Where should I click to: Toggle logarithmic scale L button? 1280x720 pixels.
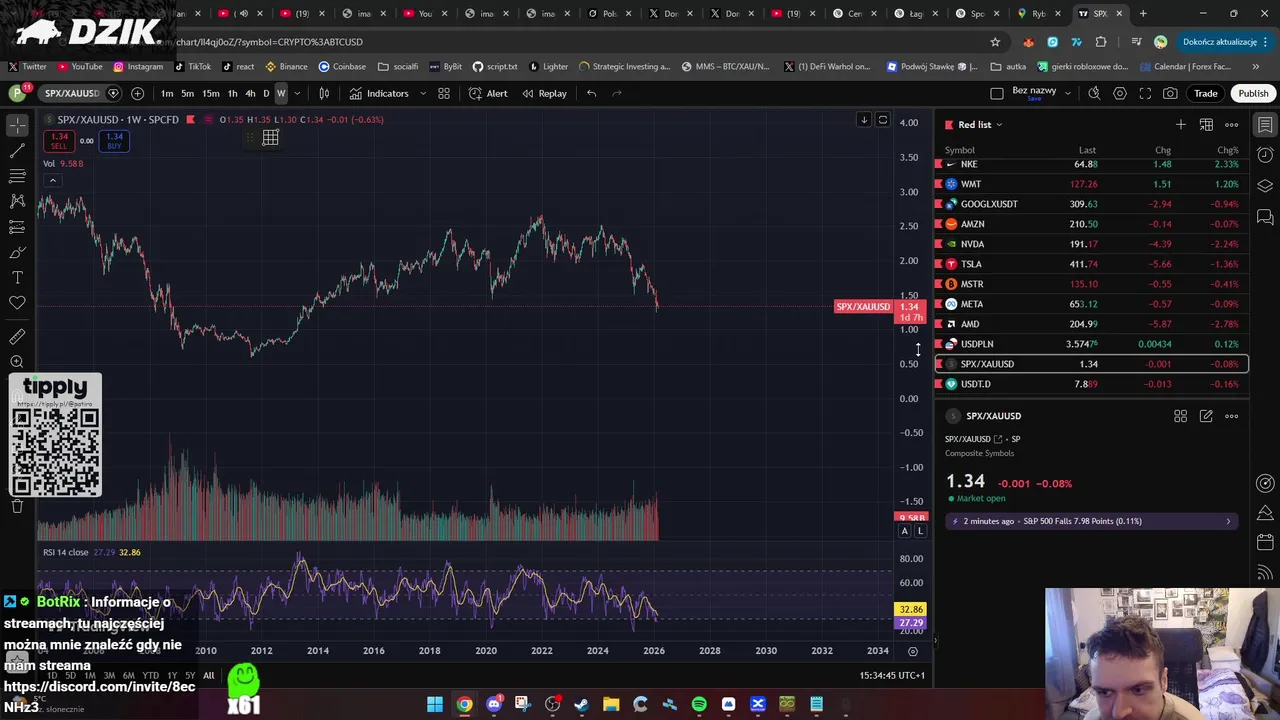920,531
